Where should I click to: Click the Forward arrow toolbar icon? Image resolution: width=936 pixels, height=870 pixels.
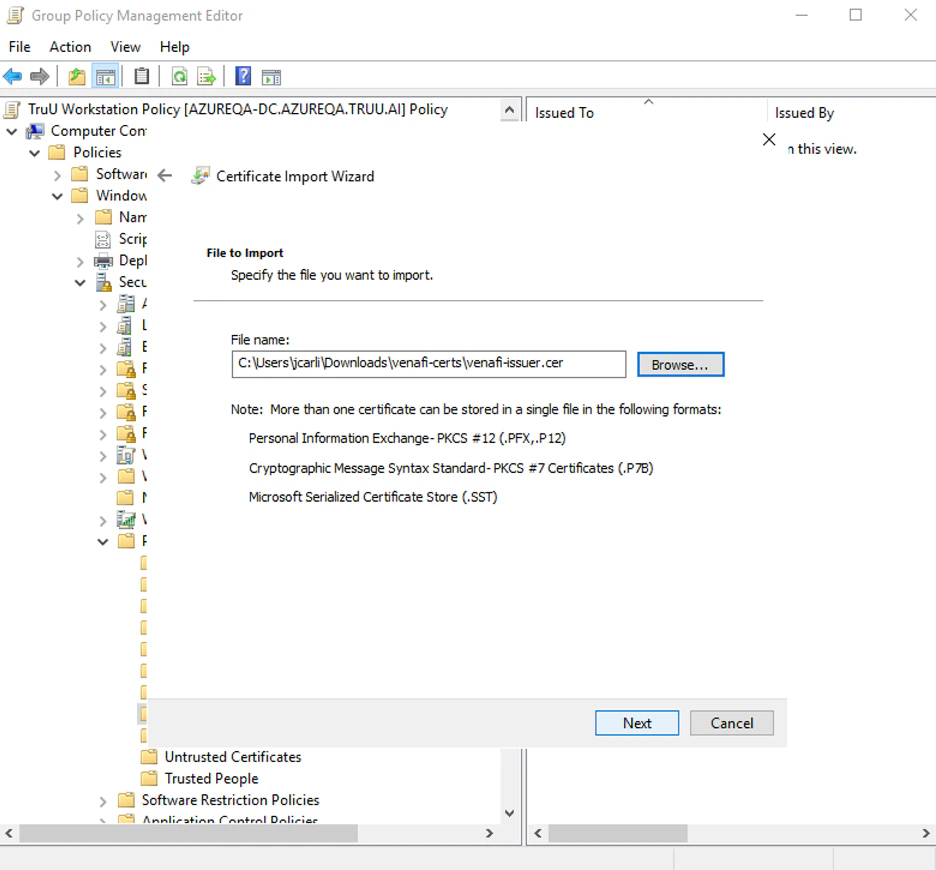(x=39, y=76)
